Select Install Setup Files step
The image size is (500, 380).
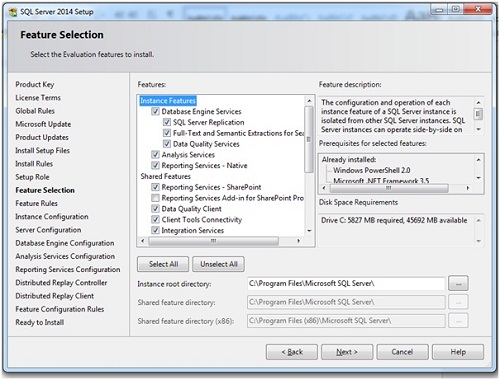pyautogui.click(x=42, y=151)
